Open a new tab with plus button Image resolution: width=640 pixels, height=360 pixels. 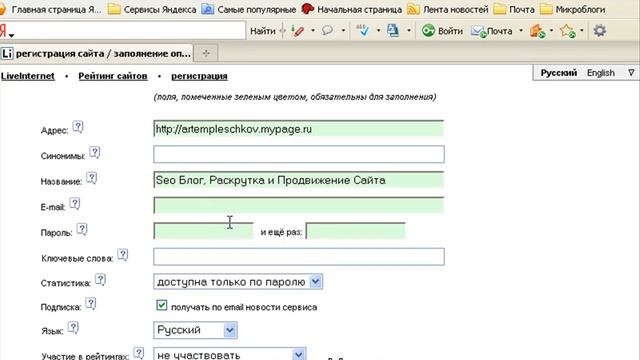click(206, 53)
